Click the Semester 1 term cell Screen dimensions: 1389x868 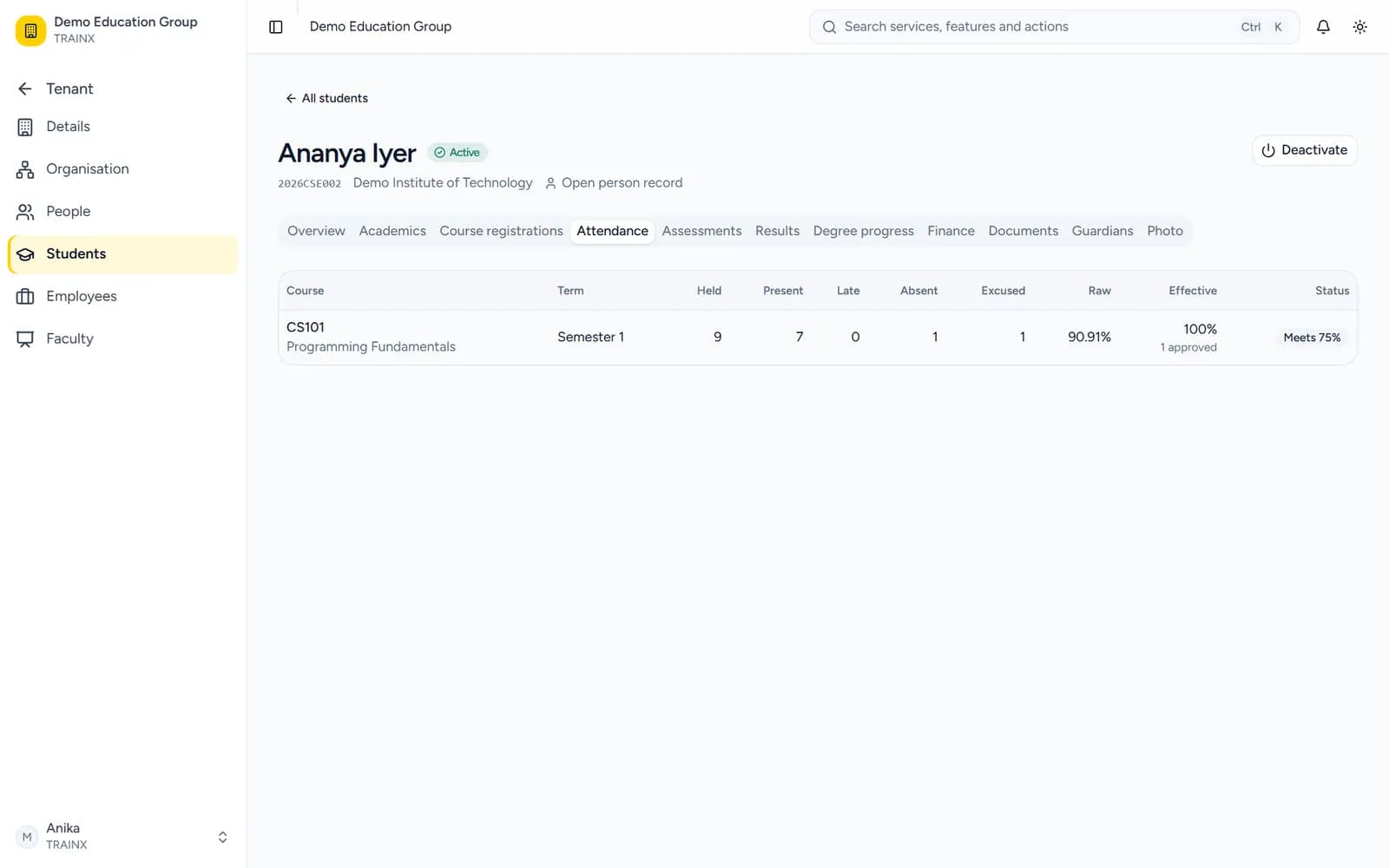click(590, 337)
